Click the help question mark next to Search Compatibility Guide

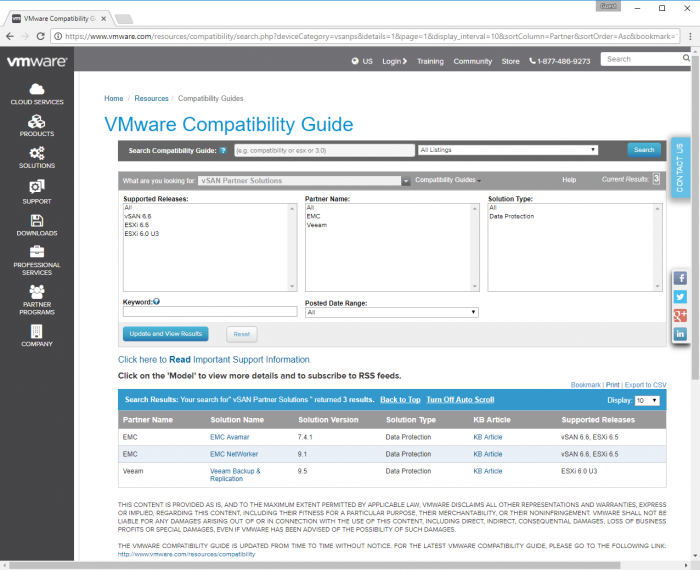[223, 150]
